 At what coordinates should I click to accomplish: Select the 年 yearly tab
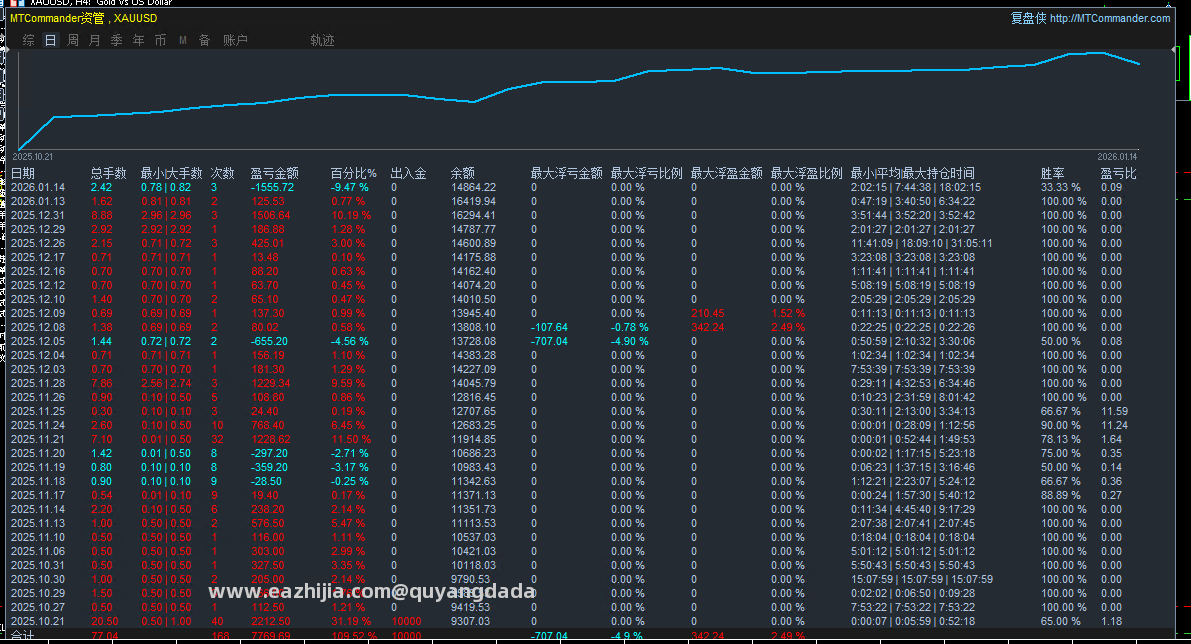tap(138, 40)
